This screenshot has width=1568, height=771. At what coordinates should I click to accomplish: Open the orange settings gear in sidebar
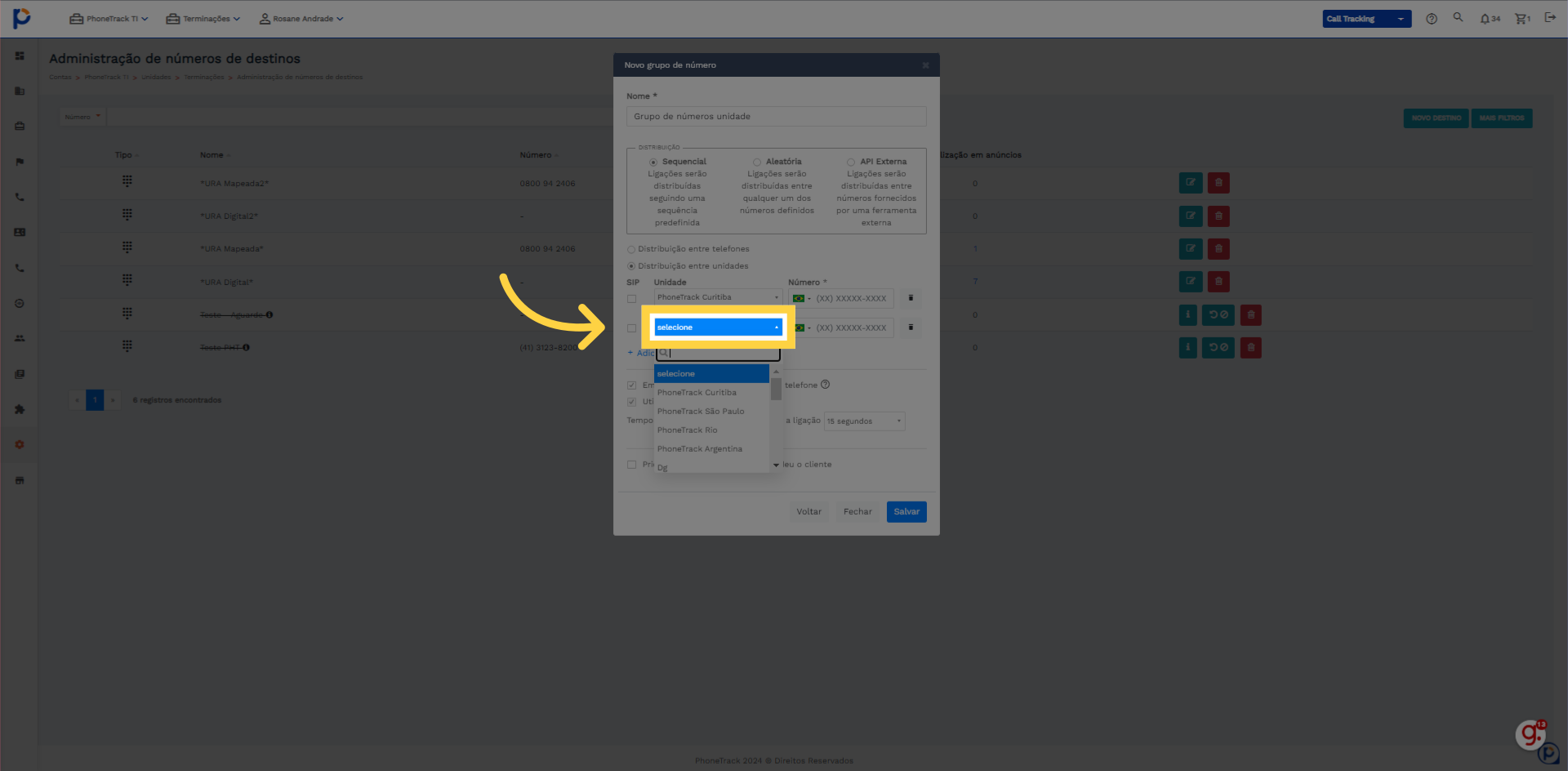click(20, 444)
